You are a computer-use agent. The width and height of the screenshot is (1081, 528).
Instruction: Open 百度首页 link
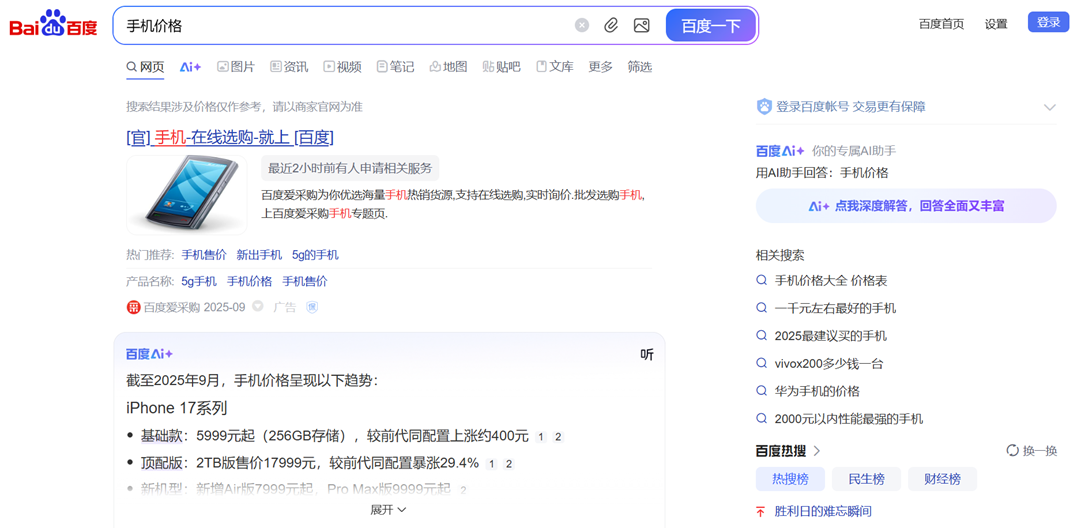tap(941, 23)
